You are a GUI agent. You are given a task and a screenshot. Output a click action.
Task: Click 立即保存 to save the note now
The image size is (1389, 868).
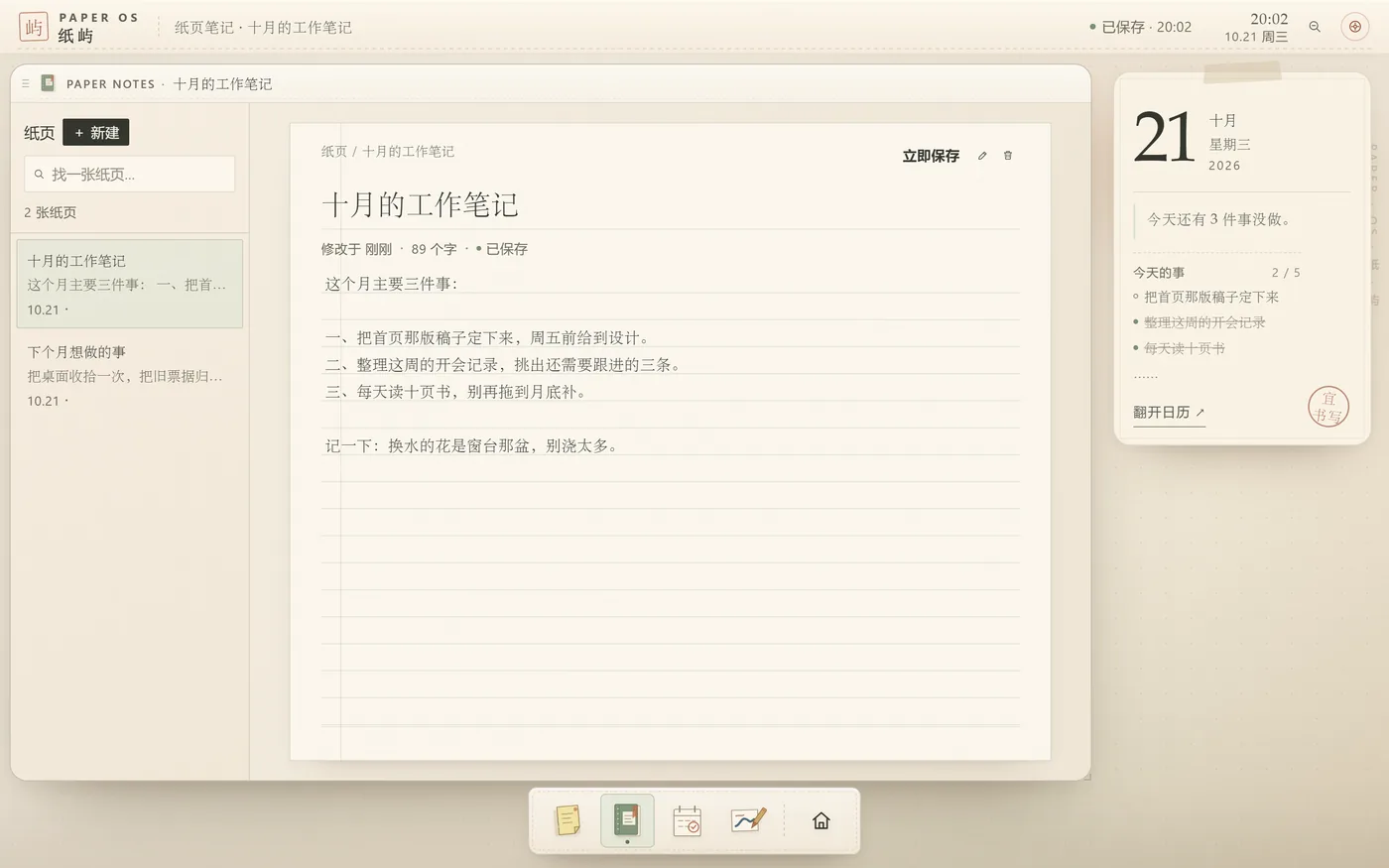931,156
